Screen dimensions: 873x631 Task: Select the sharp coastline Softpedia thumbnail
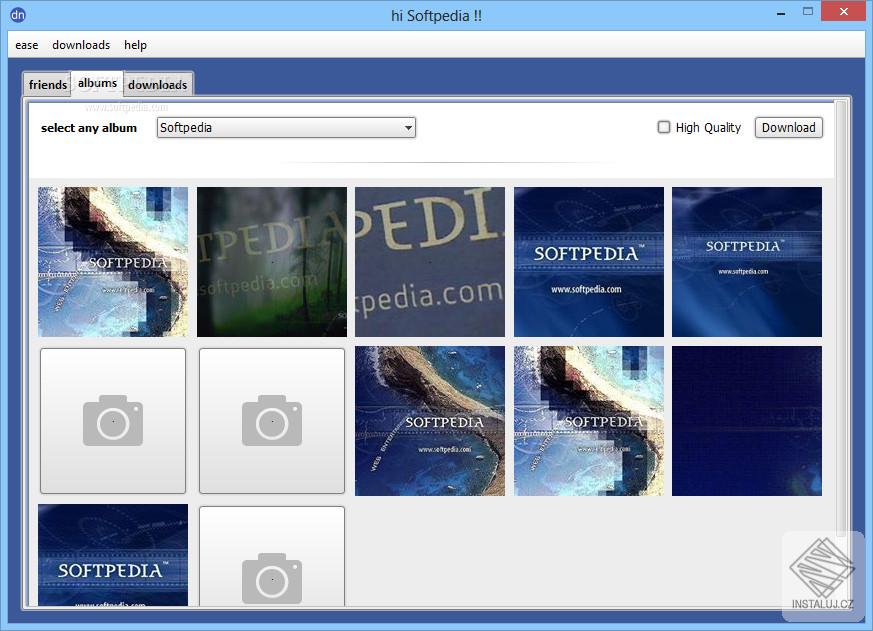(430, 420)
